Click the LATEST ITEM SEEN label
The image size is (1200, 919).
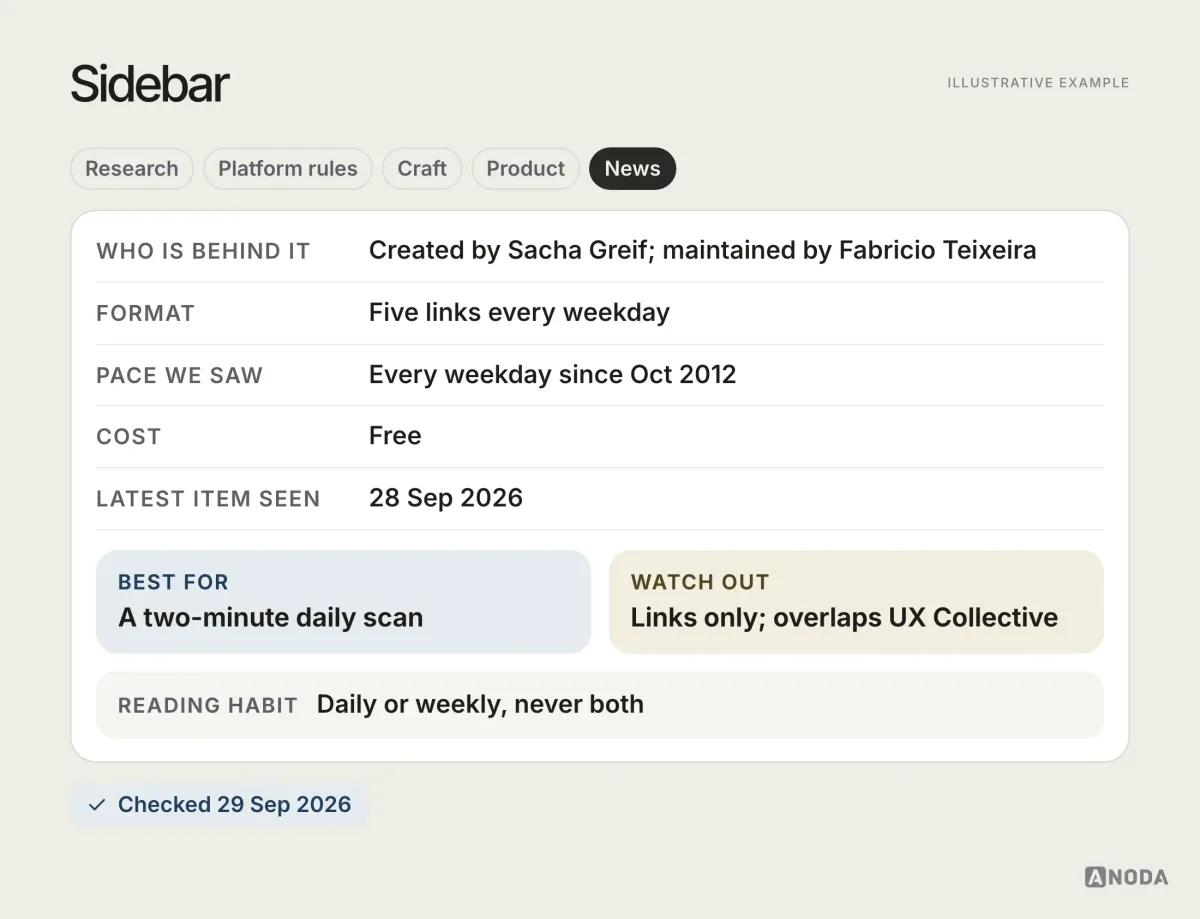click(x=208, y=499)
